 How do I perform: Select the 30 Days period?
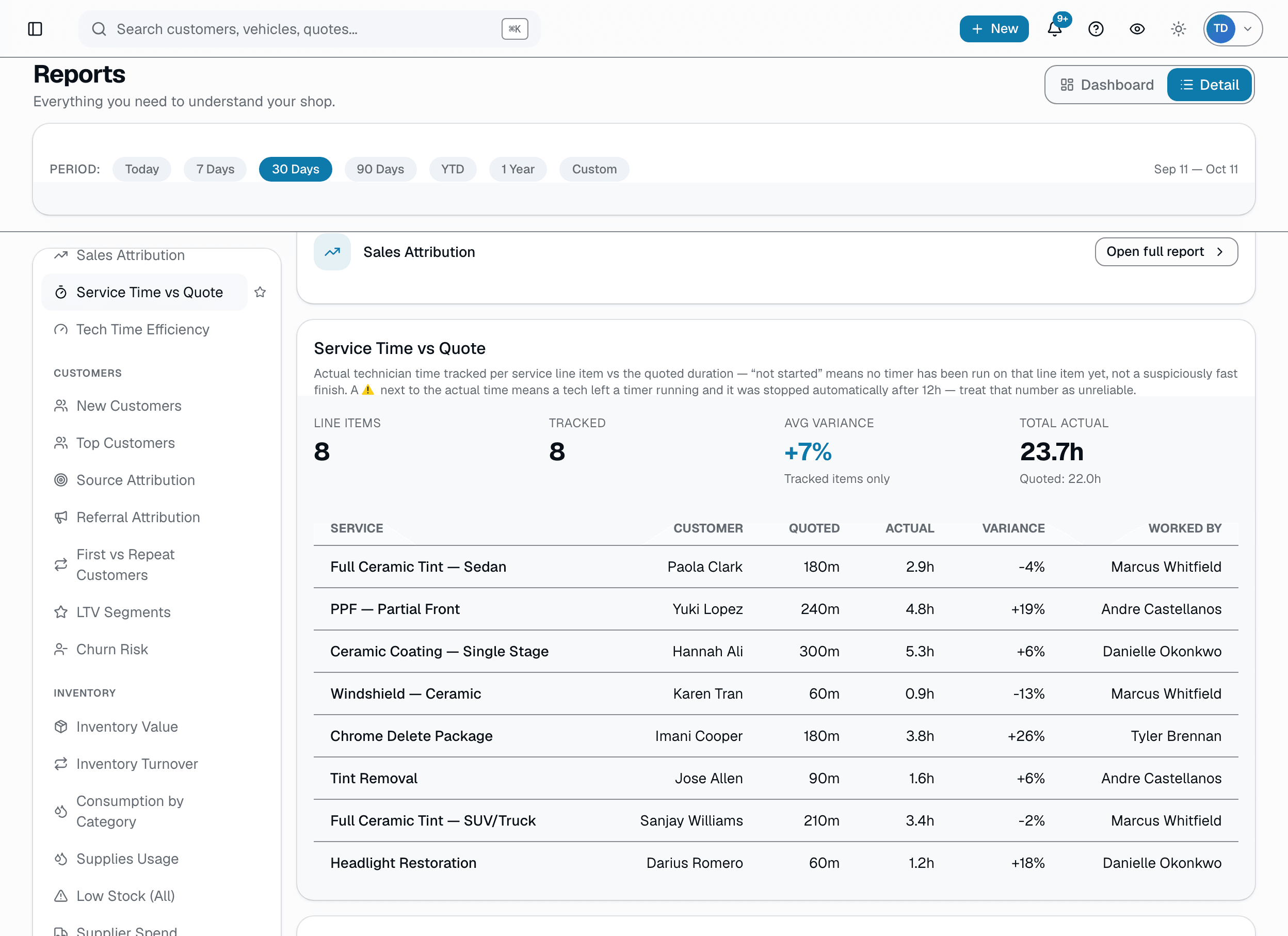click(x=295, y=169)
